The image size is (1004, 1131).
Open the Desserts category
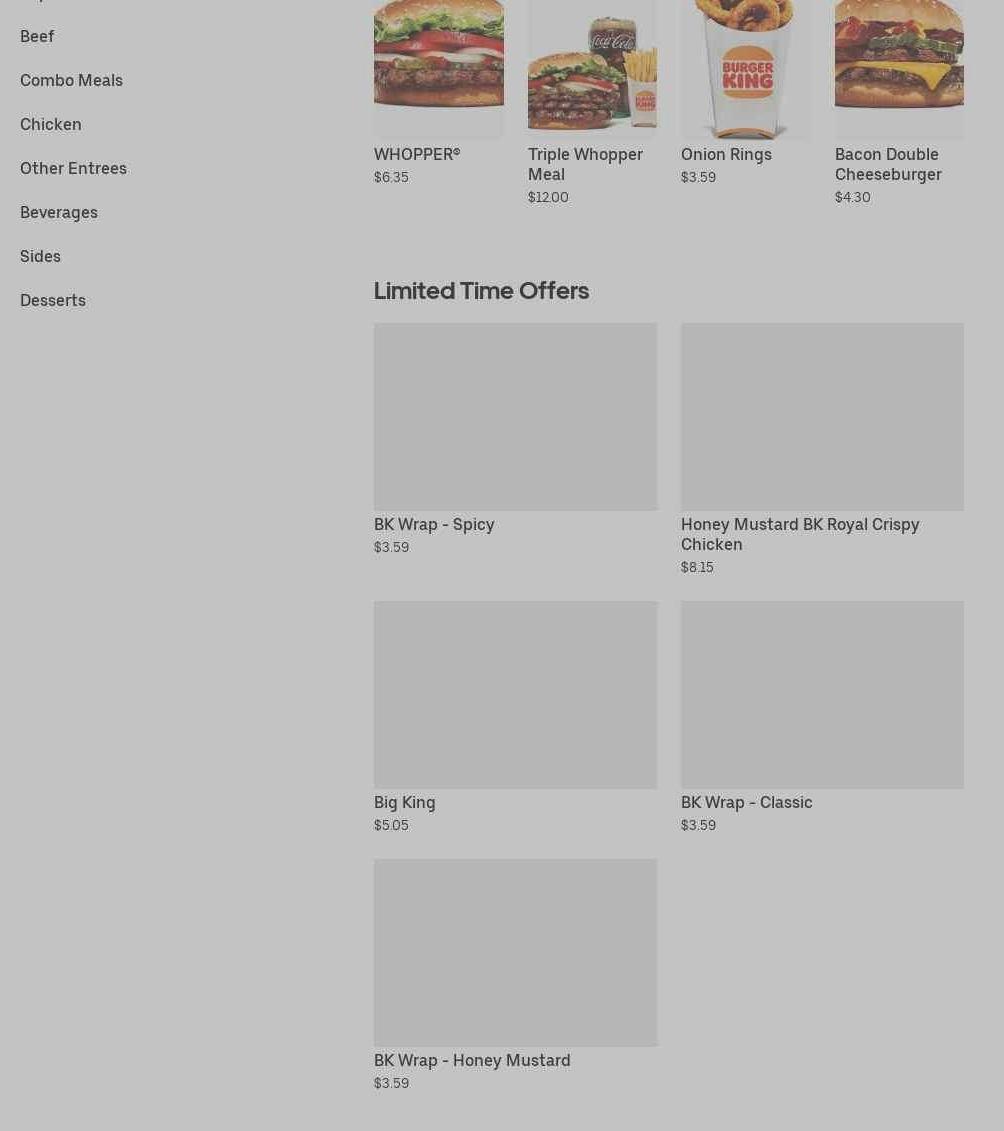53,301
